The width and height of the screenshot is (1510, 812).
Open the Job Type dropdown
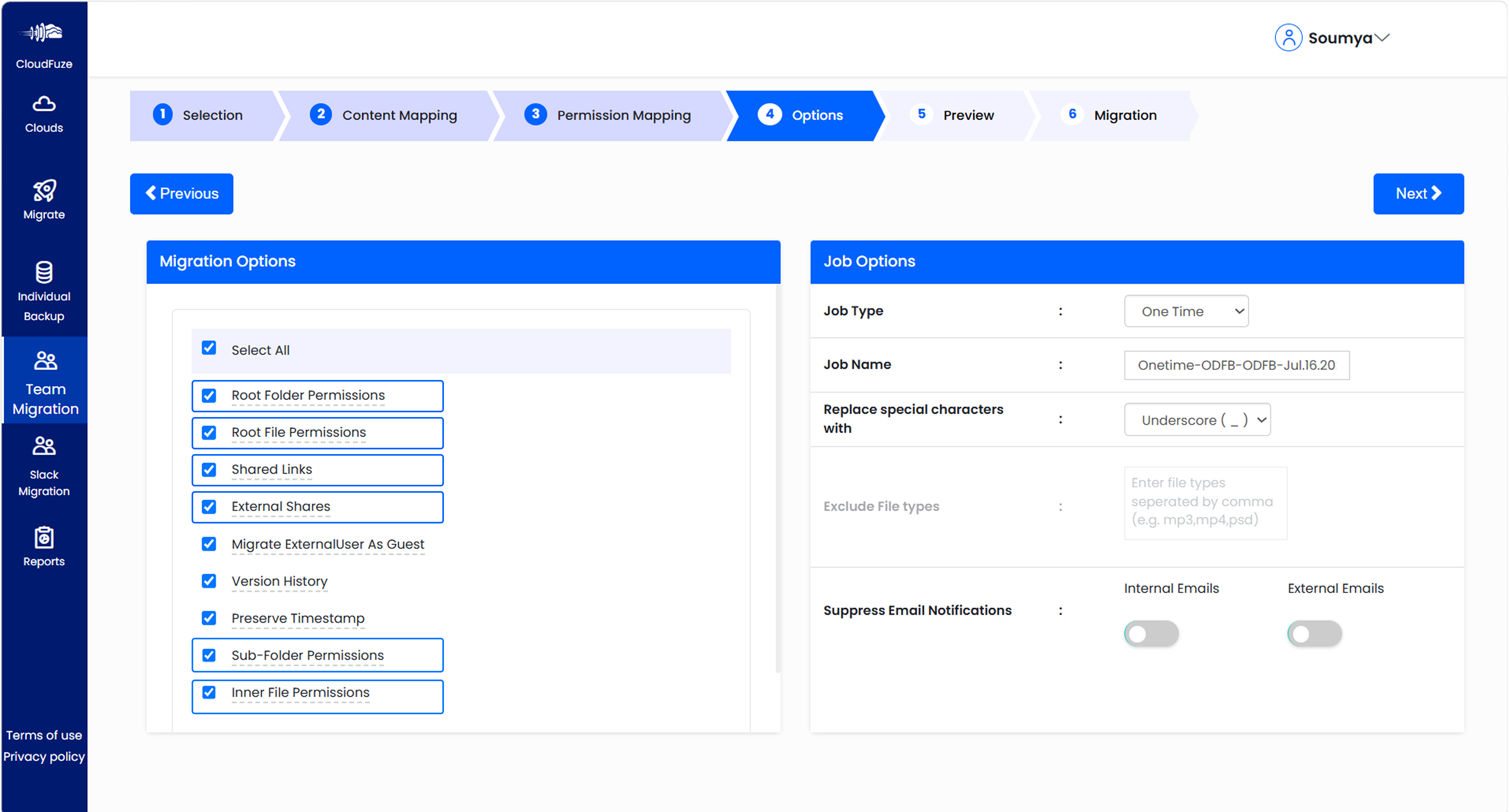click(1186, 311)
